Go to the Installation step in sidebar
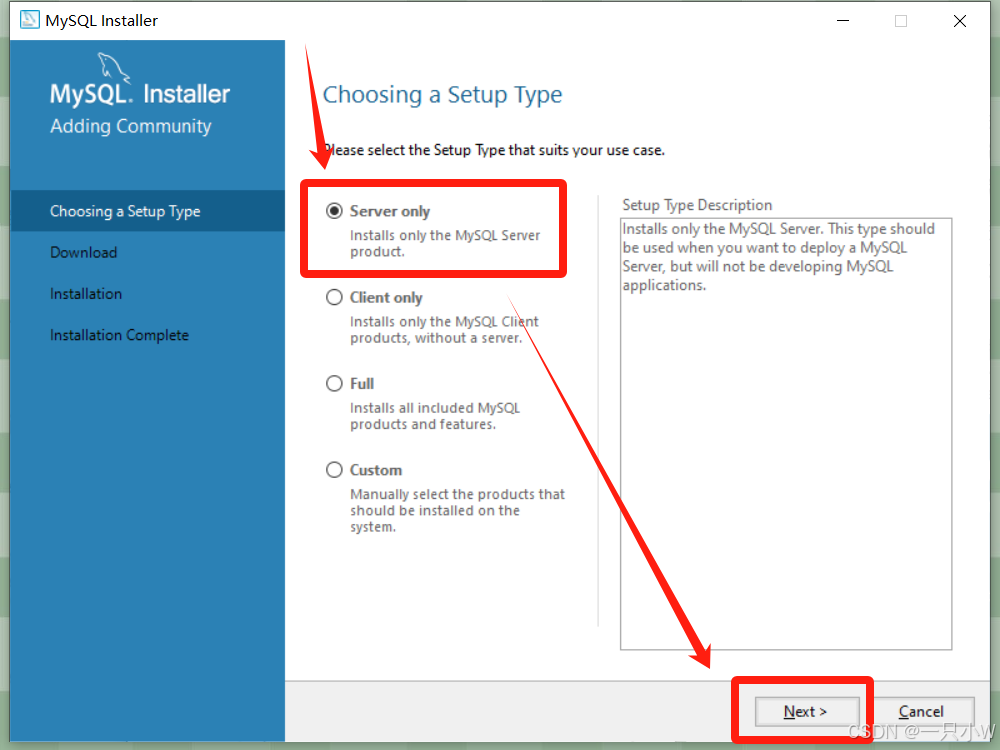1000x750 pixels. 86,294
